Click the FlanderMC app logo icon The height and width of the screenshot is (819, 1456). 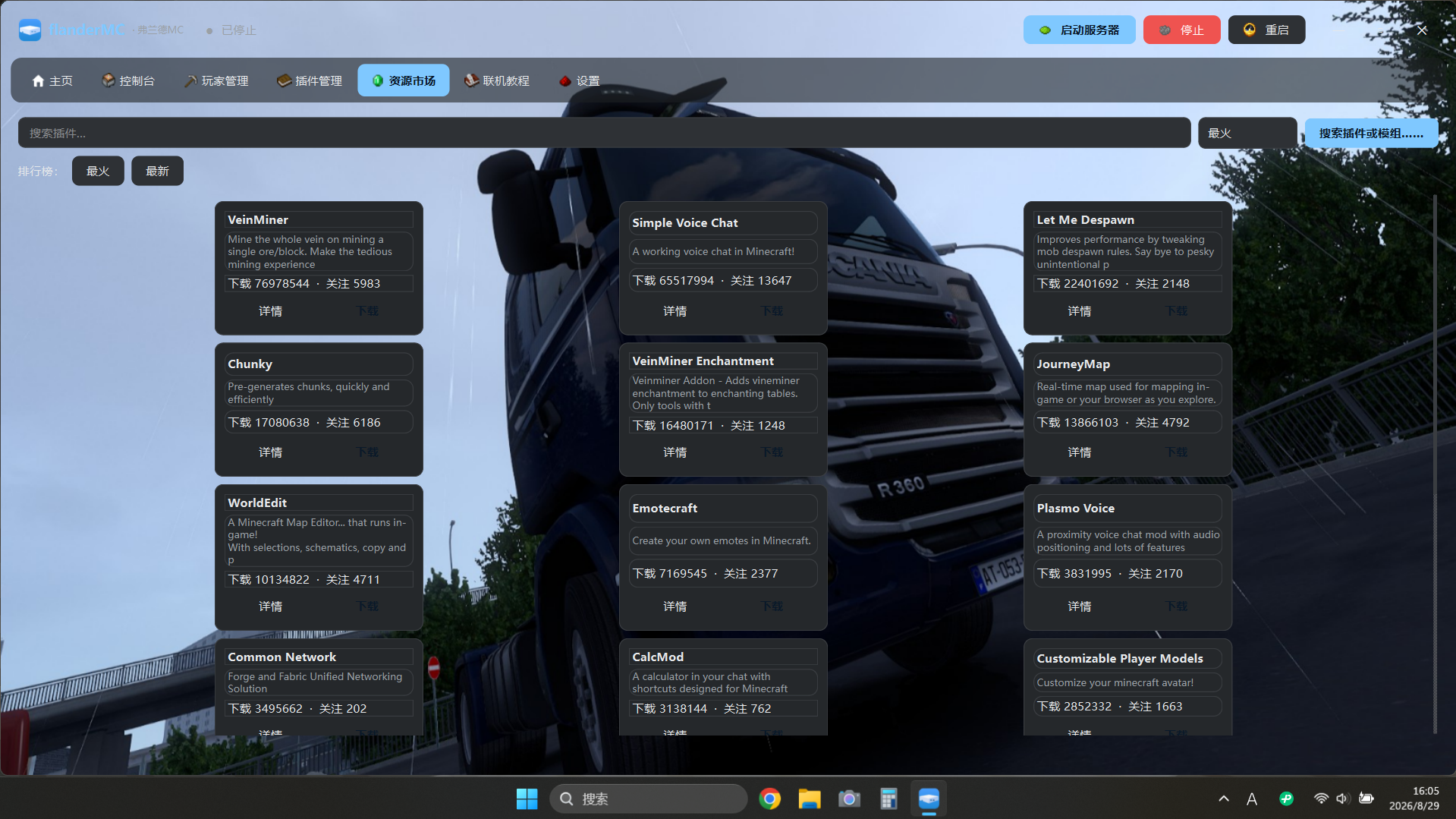(30, 30)
